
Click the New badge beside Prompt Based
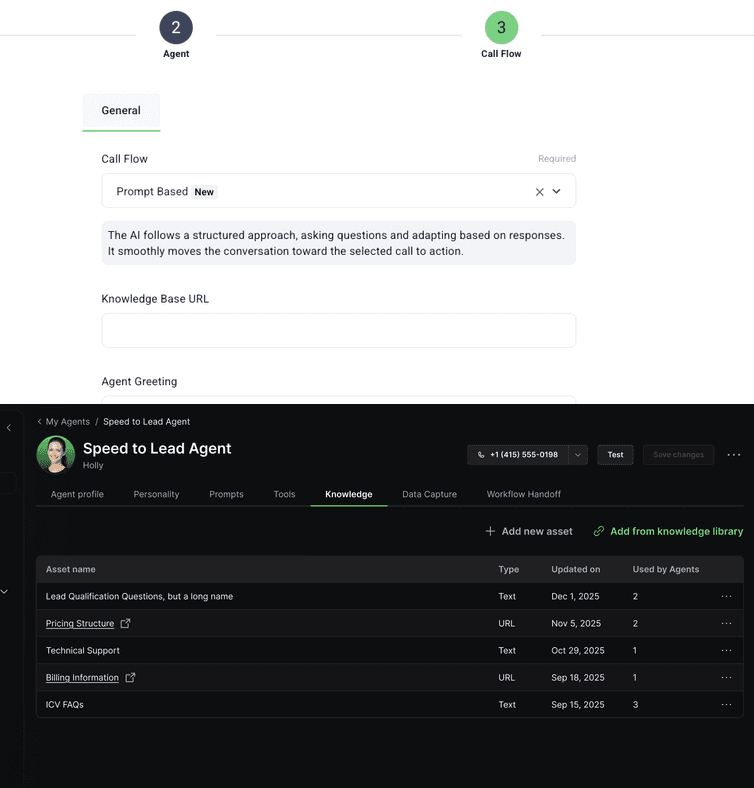click(204, 192)
